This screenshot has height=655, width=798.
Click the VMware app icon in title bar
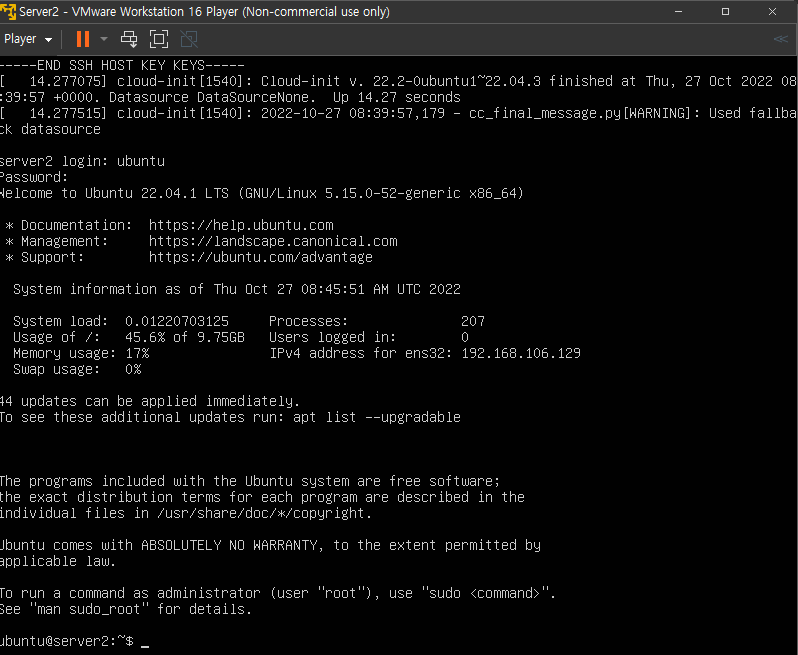point(8,12)
